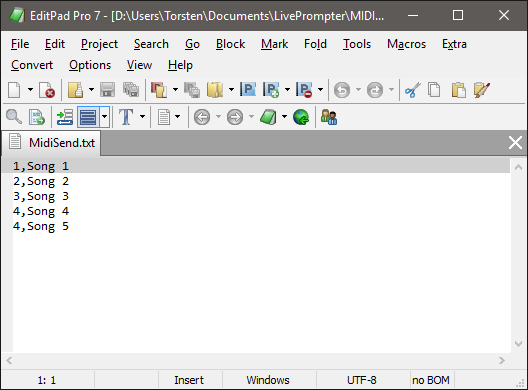Save project multiple disks icon

click(x=192, y=90)
